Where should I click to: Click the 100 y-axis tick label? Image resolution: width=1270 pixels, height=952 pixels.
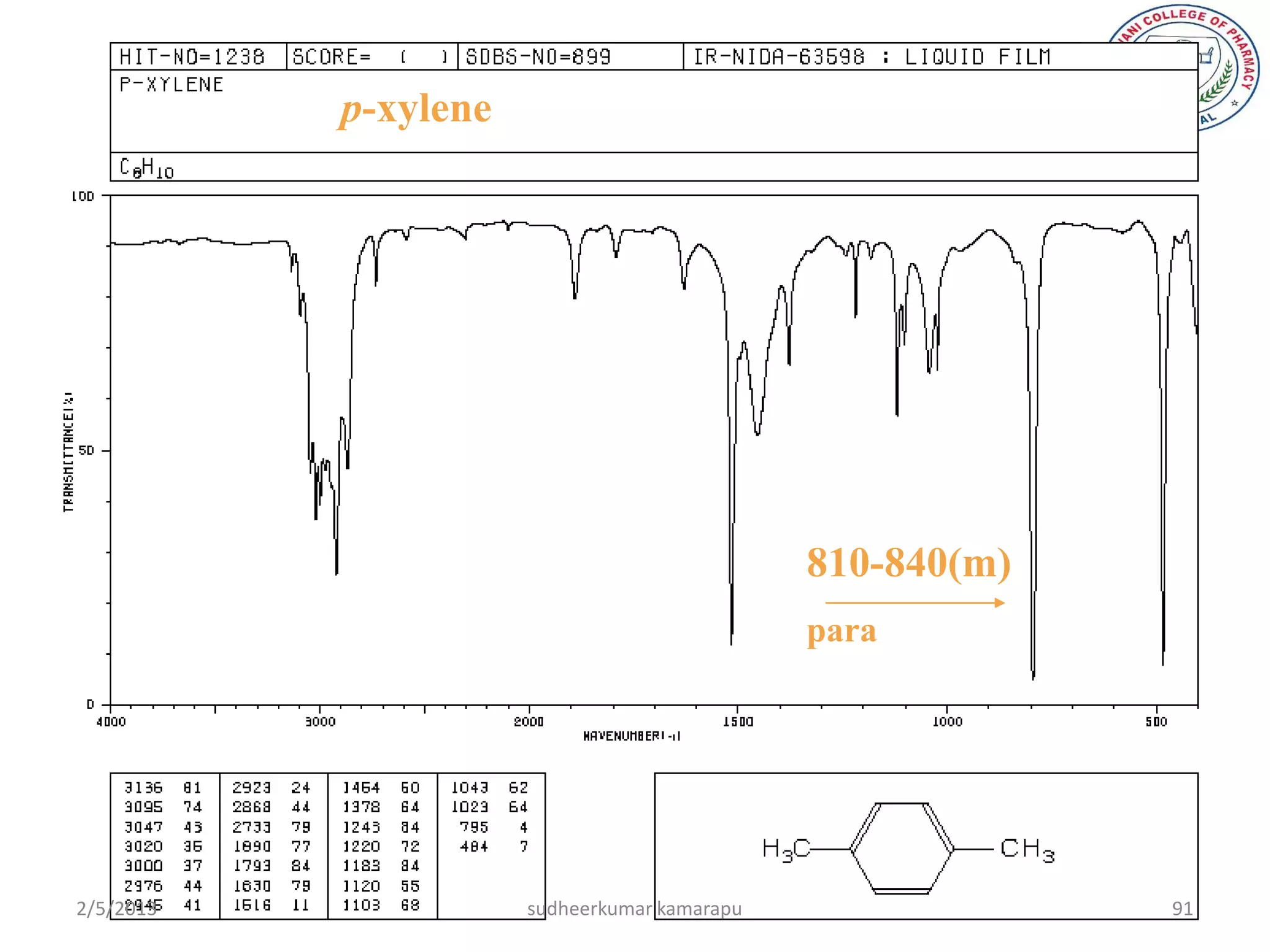click(x=83, y=196)
